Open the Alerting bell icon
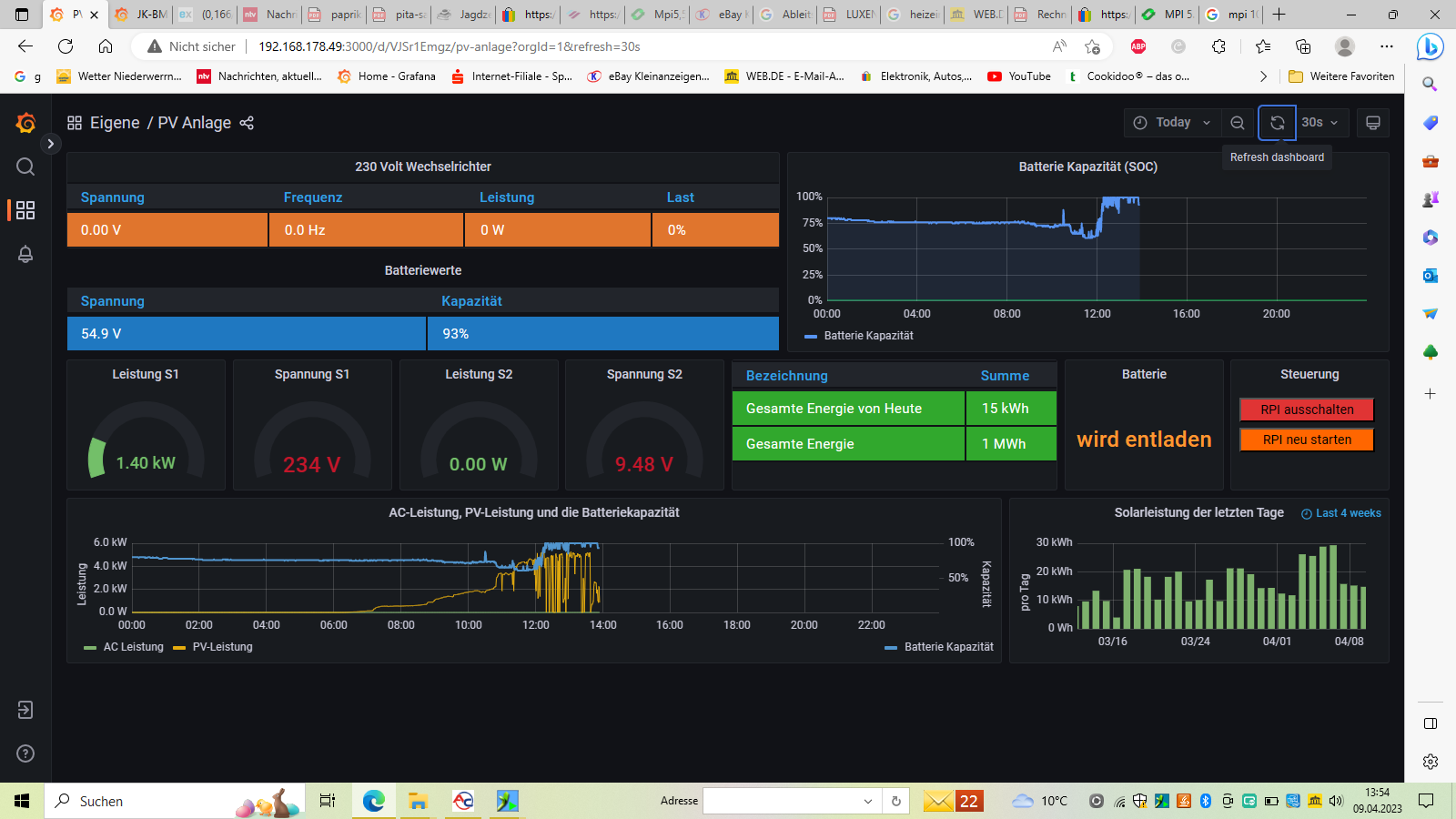Image resolution: width=1456 pixels, height=819 pixels. click(25, 255)
